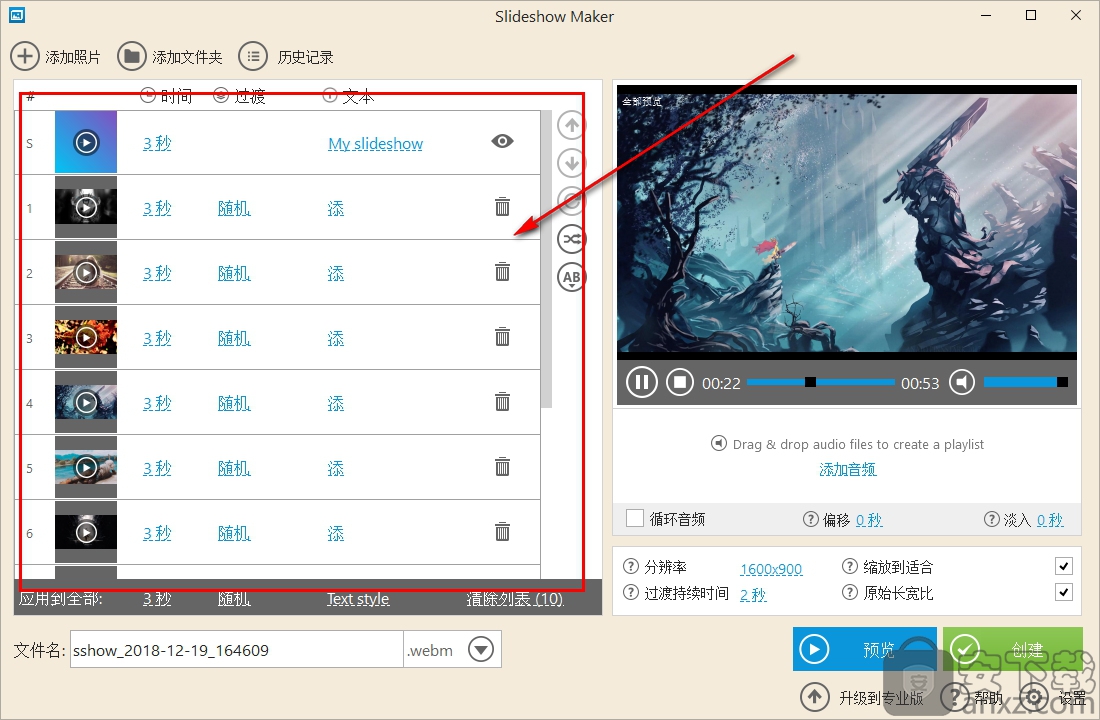Toggle eye visibility on My slideshow row
The width and height of the screenshot is (1100, 720).
pos(502,141)
